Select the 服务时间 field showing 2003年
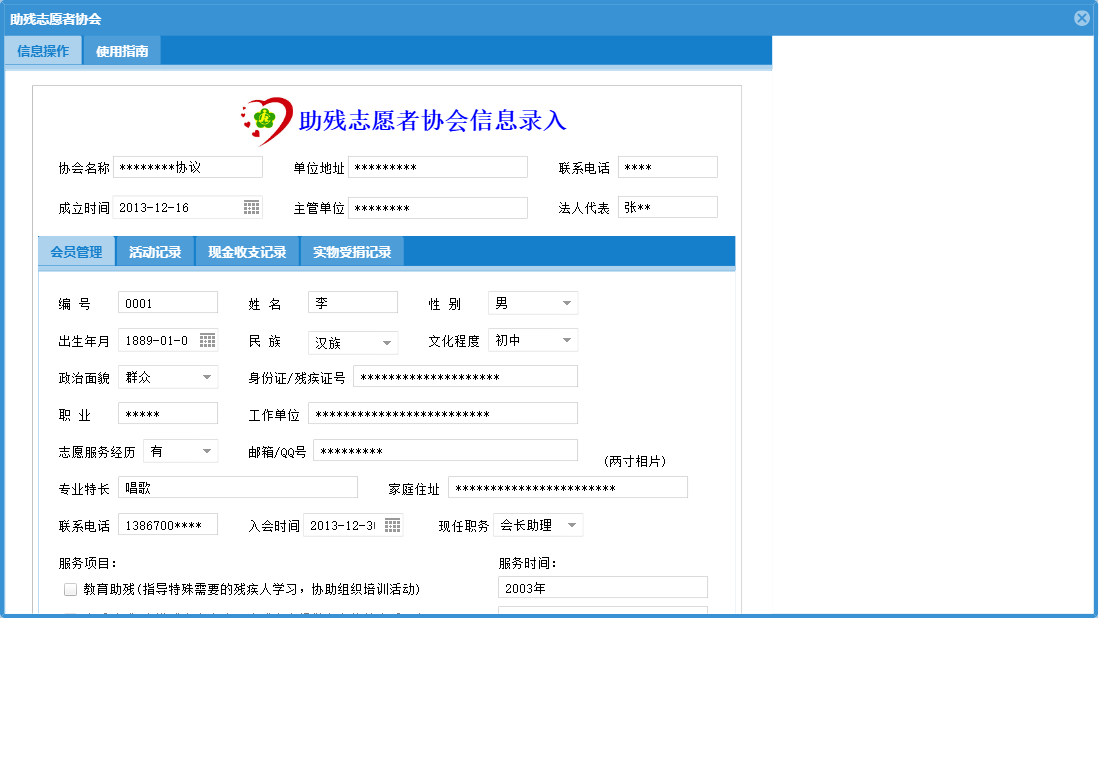Image resolution: width=1099 pixels, height=767 pixels. point(602,588)
